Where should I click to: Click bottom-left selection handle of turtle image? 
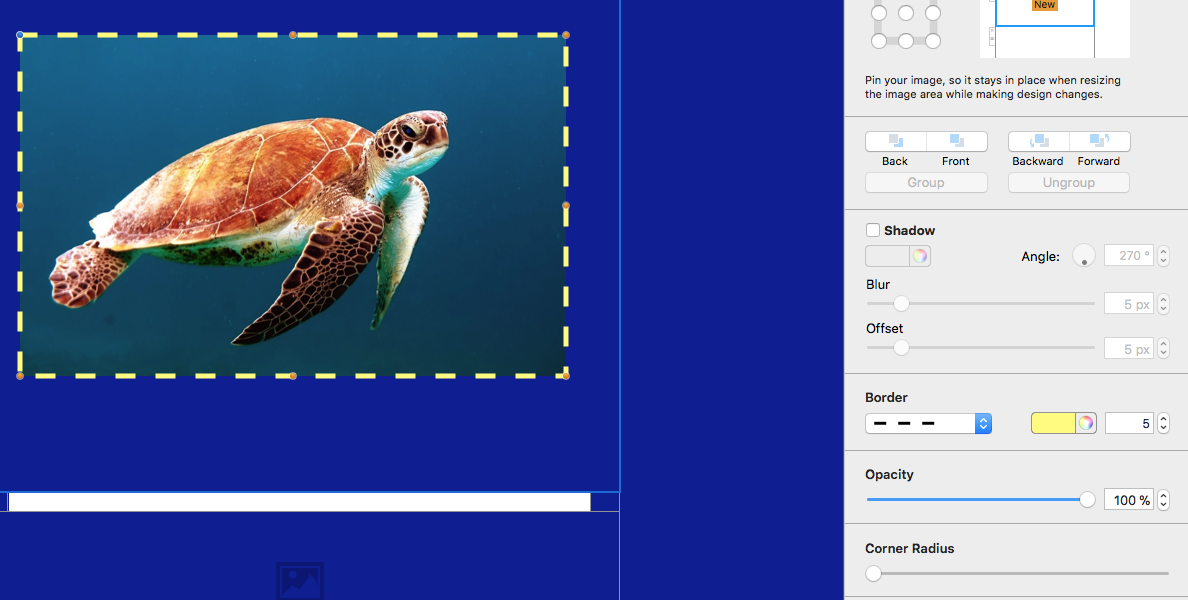point(20,376)
